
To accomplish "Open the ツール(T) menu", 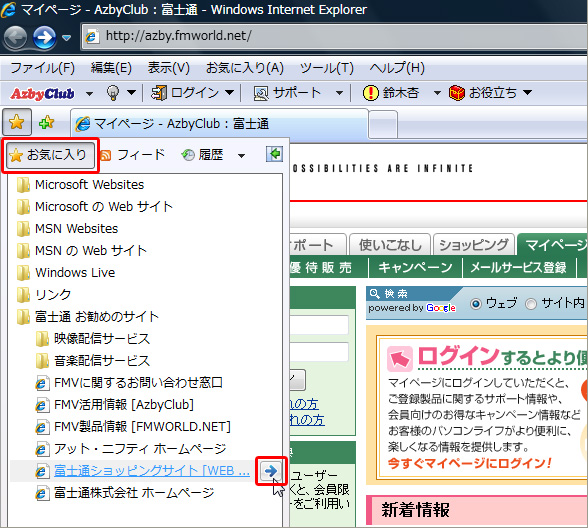I will 327,68.
